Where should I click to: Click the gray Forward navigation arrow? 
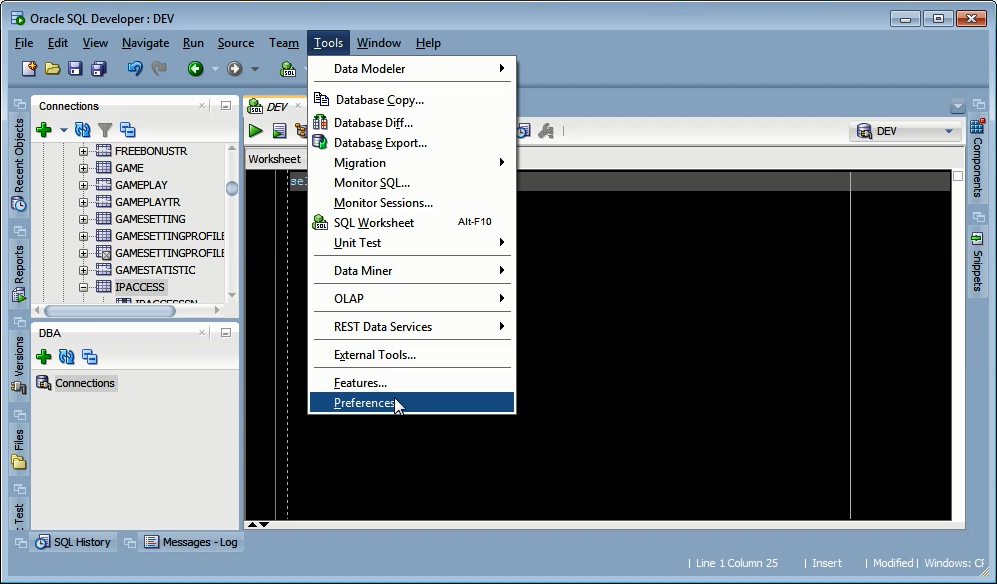tap(235, 69)
